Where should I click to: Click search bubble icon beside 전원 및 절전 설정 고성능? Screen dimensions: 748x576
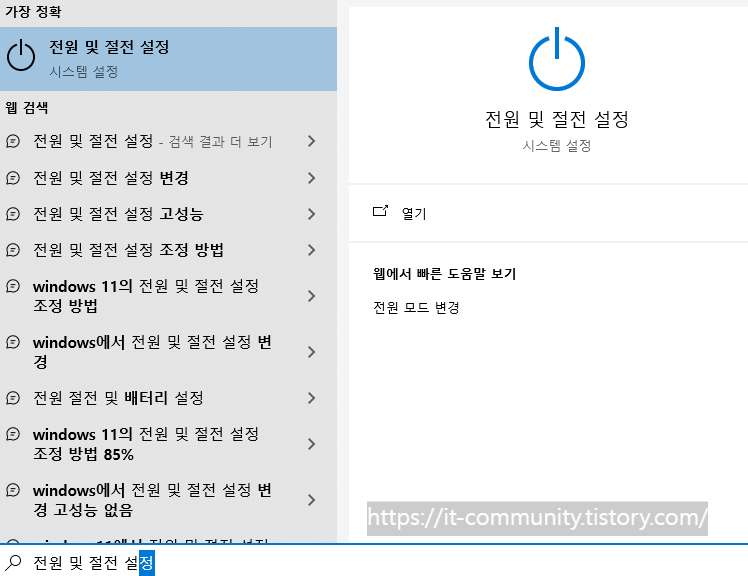pos(13,214)
